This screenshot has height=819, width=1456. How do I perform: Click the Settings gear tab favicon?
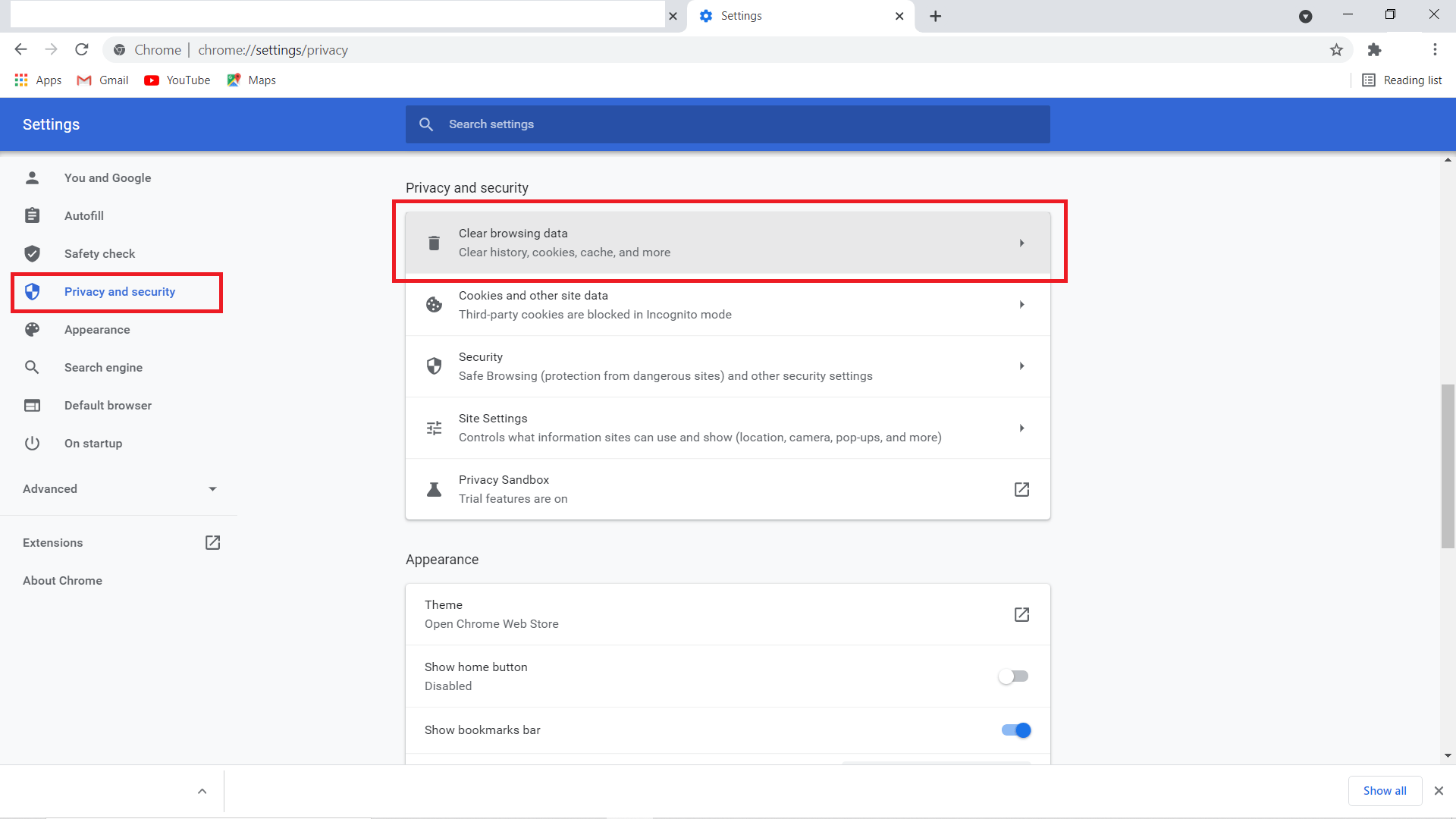point(706,16)
